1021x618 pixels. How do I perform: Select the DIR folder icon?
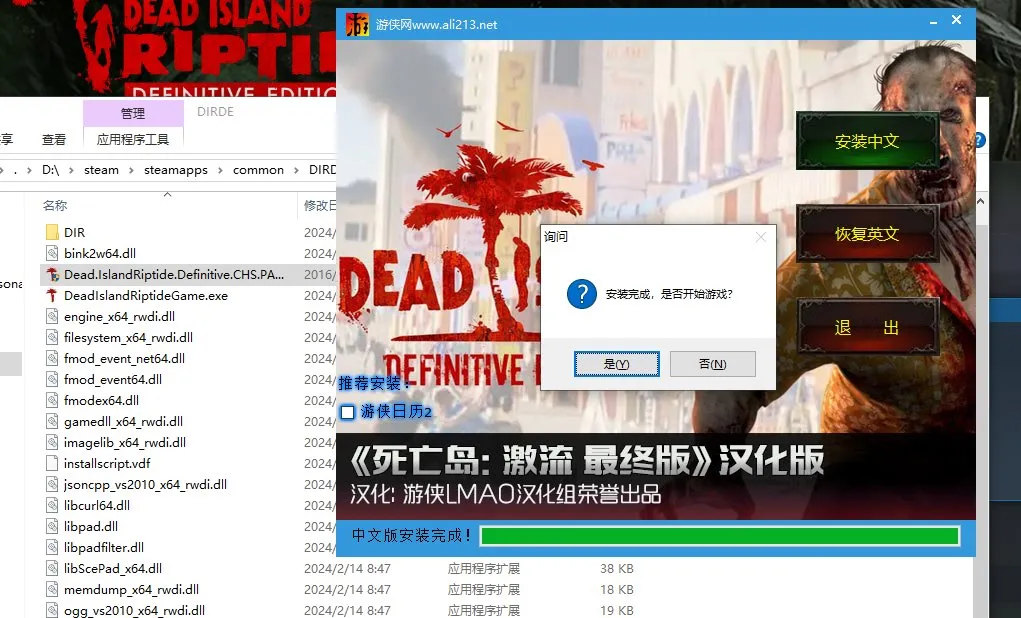[x=52, y=232]
